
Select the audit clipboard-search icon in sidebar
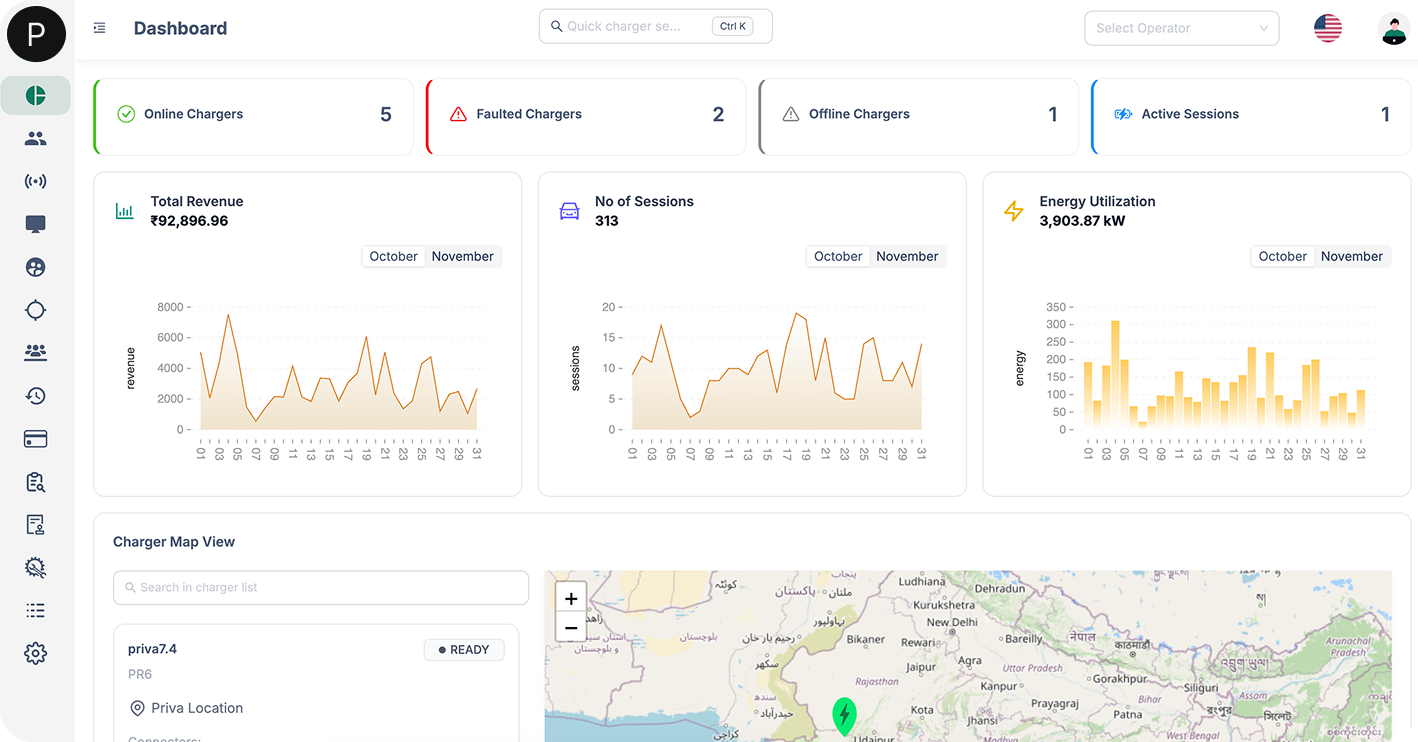(35, 481)
